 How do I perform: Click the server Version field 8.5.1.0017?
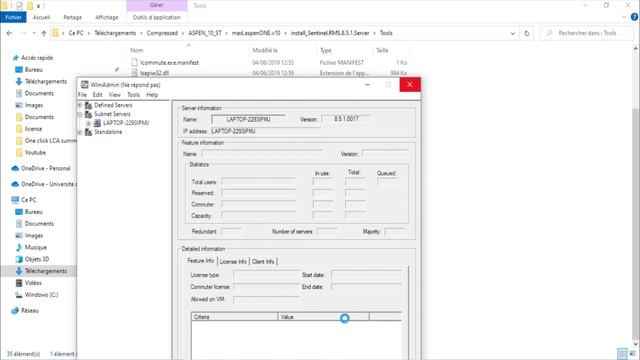tap(346, 119)
